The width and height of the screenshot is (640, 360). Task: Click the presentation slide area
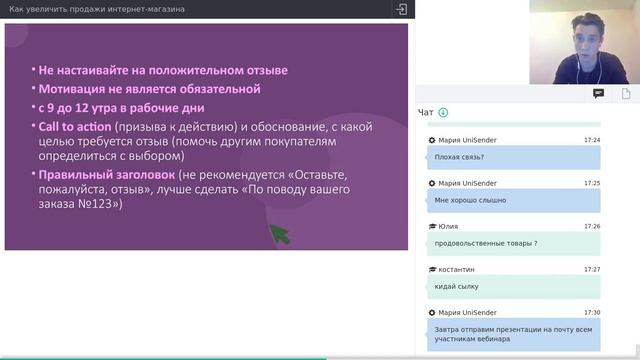206,137
